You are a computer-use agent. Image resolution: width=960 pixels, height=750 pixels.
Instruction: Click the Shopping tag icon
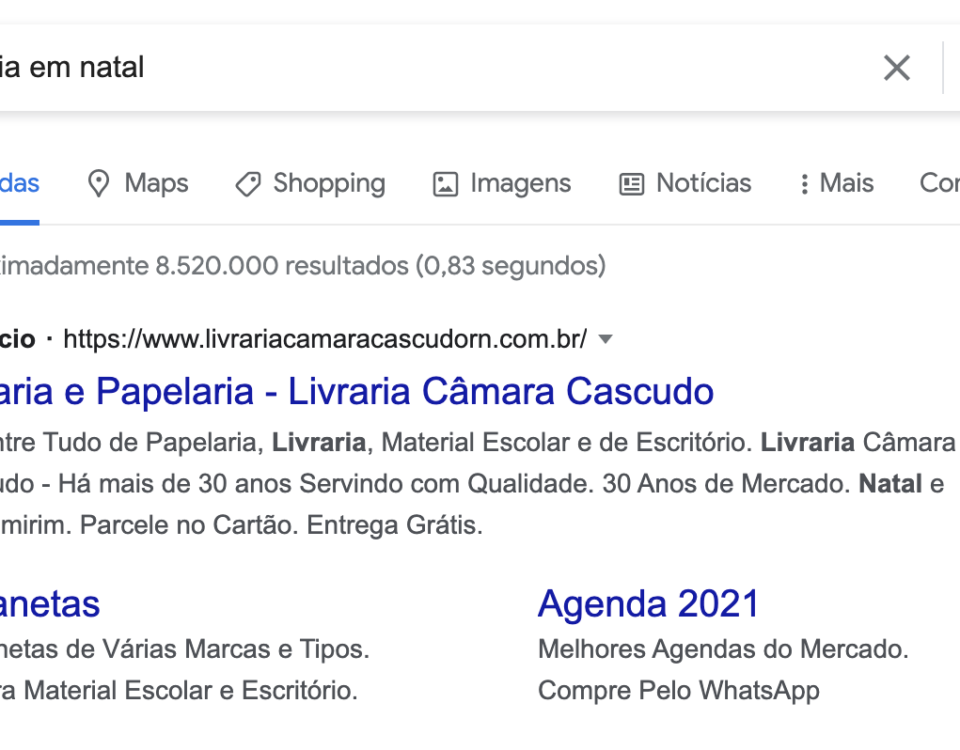248,184
